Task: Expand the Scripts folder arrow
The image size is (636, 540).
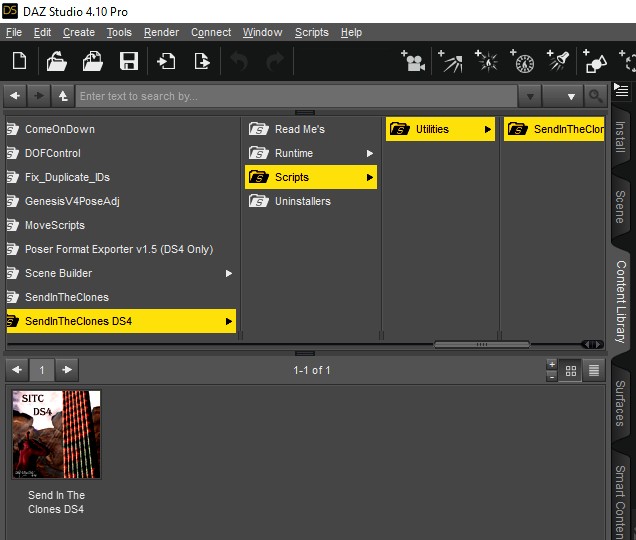Action: point(370,177)
